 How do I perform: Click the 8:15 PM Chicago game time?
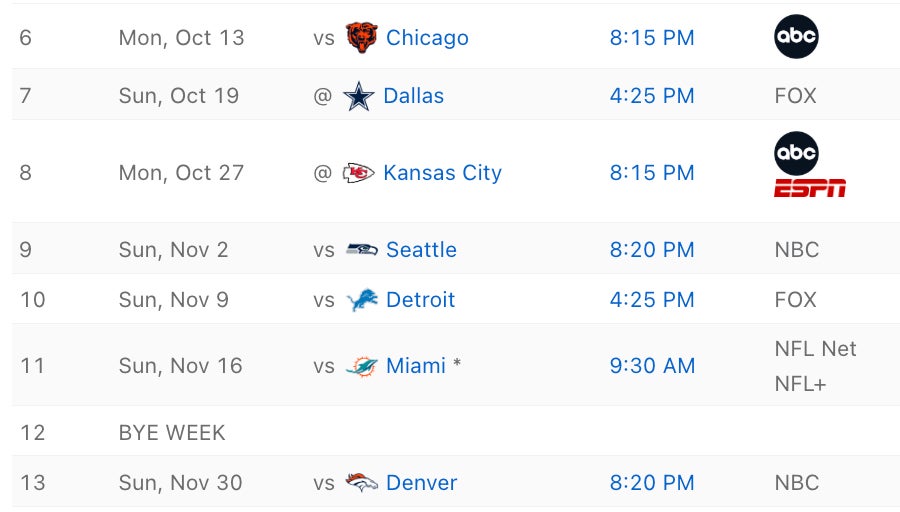click(x=652, y=38)
